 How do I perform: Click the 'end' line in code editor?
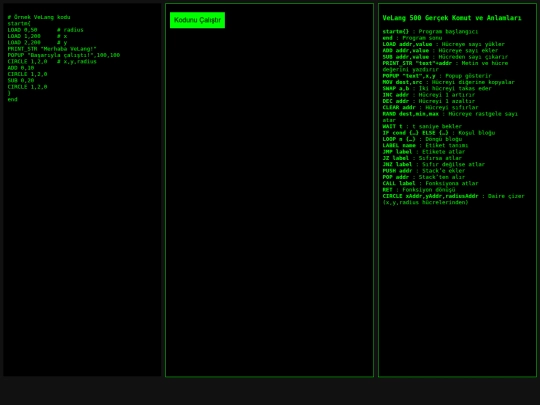[x=12, y=99]
